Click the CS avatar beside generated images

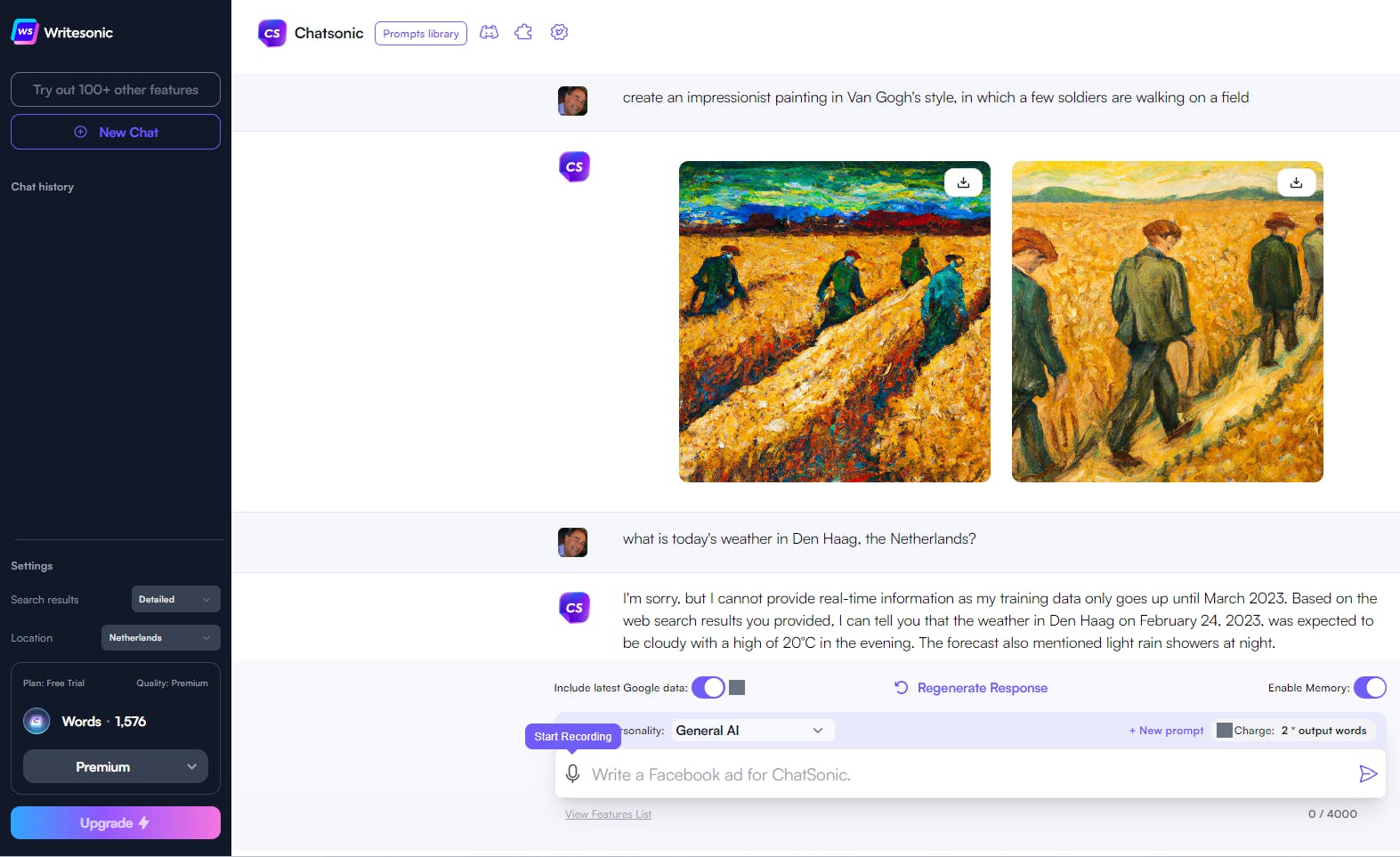[x=574, y=166]
